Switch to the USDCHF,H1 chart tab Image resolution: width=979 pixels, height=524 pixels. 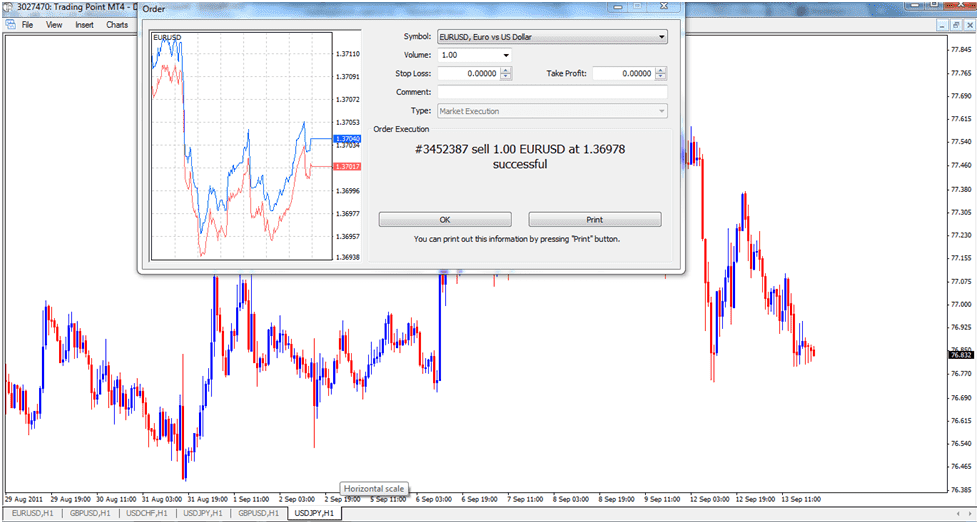146,513
